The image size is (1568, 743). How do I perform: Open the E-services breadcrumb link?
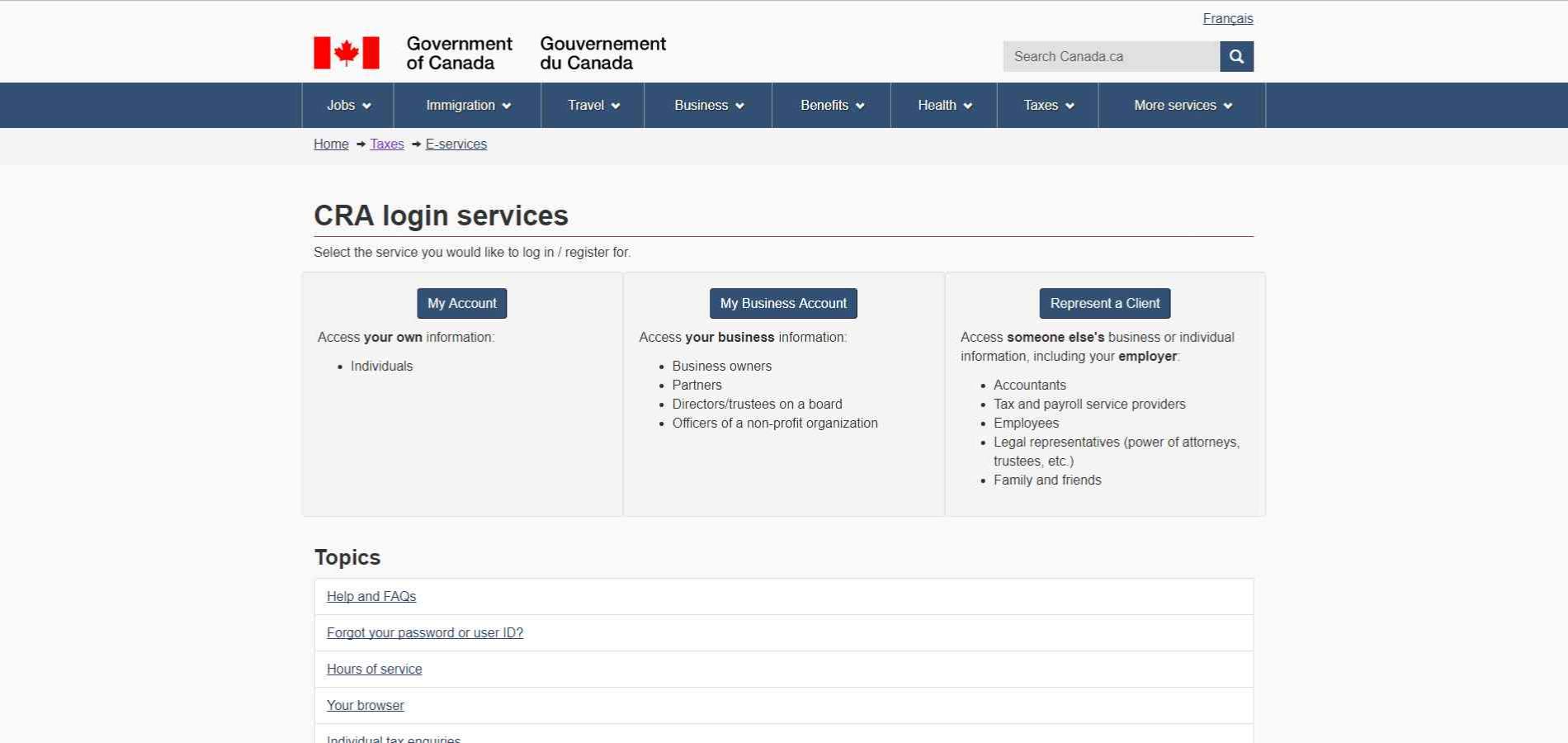pyautogui.click(x=456, y=144)
